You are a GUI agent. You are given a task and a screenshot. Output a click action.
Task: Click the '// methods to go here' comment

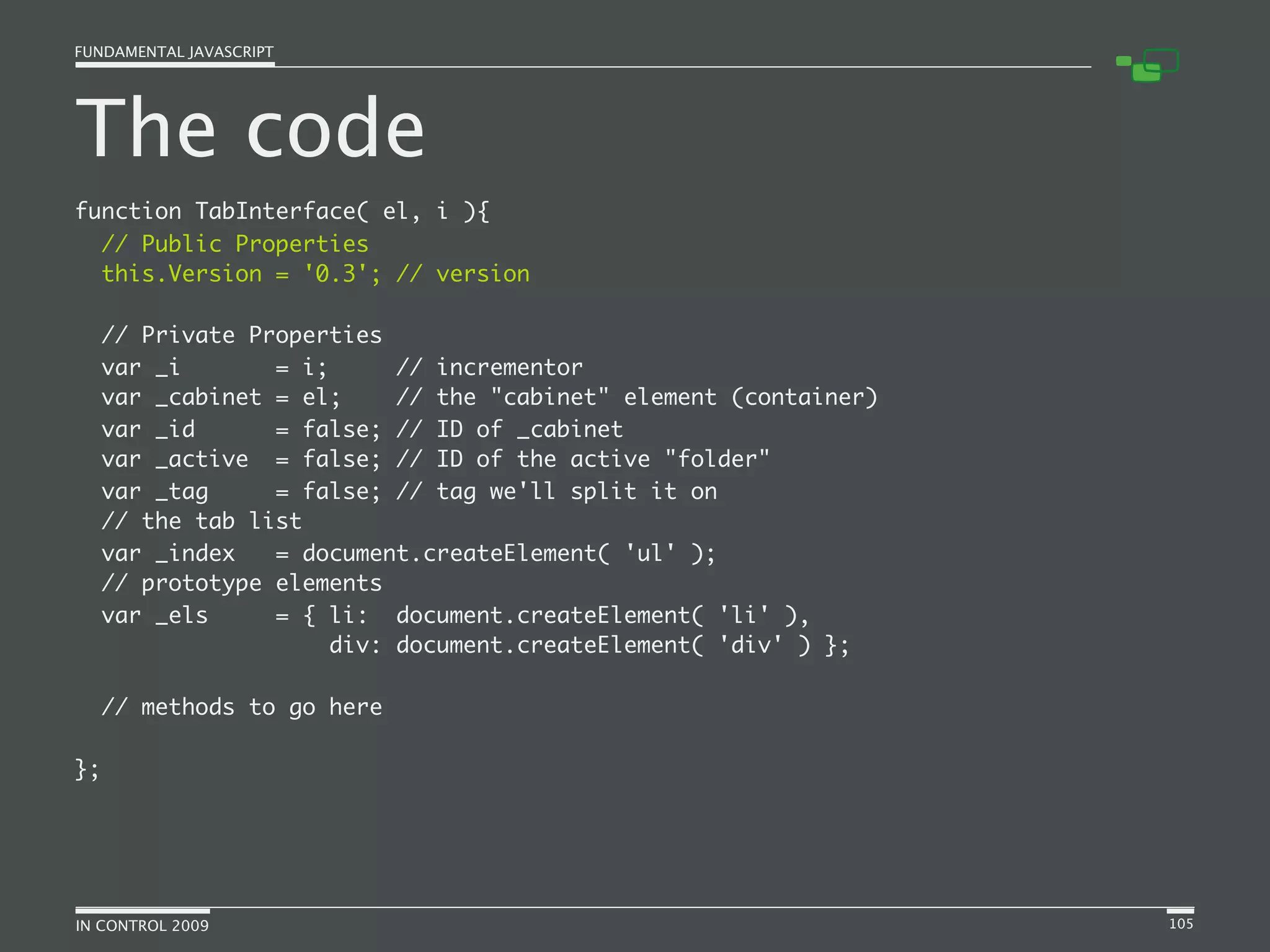click(x=242, y=707)
